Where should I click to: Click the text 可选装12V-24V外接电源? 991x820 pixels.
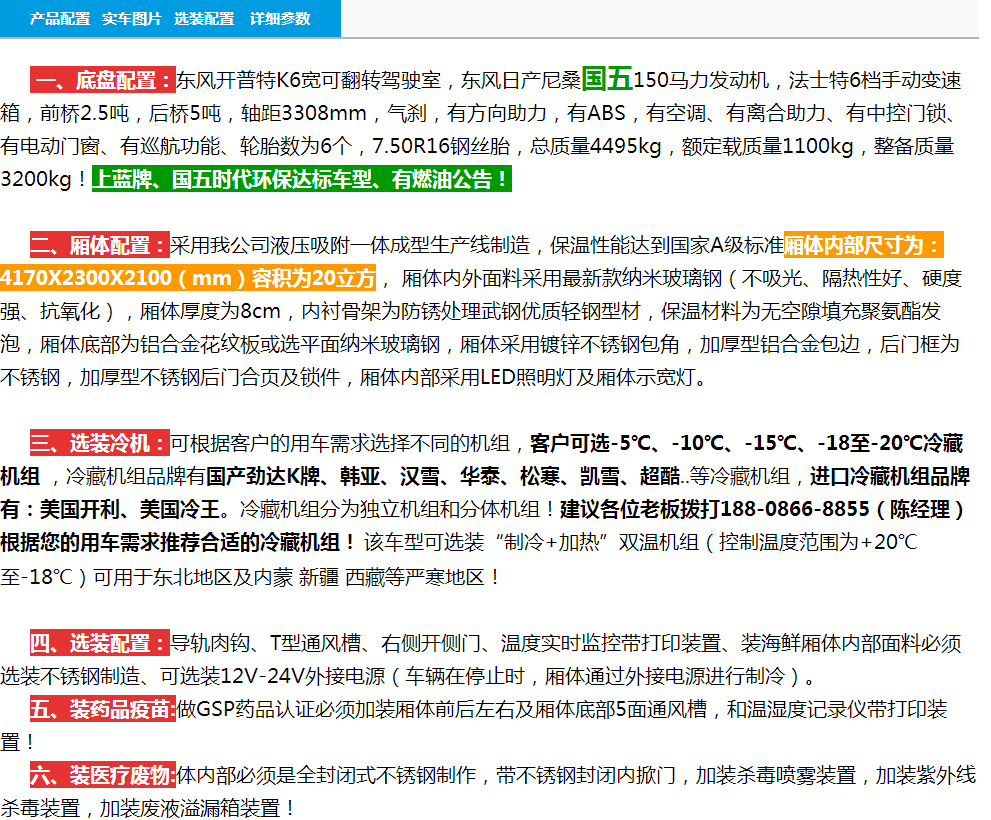coord(272,676)
